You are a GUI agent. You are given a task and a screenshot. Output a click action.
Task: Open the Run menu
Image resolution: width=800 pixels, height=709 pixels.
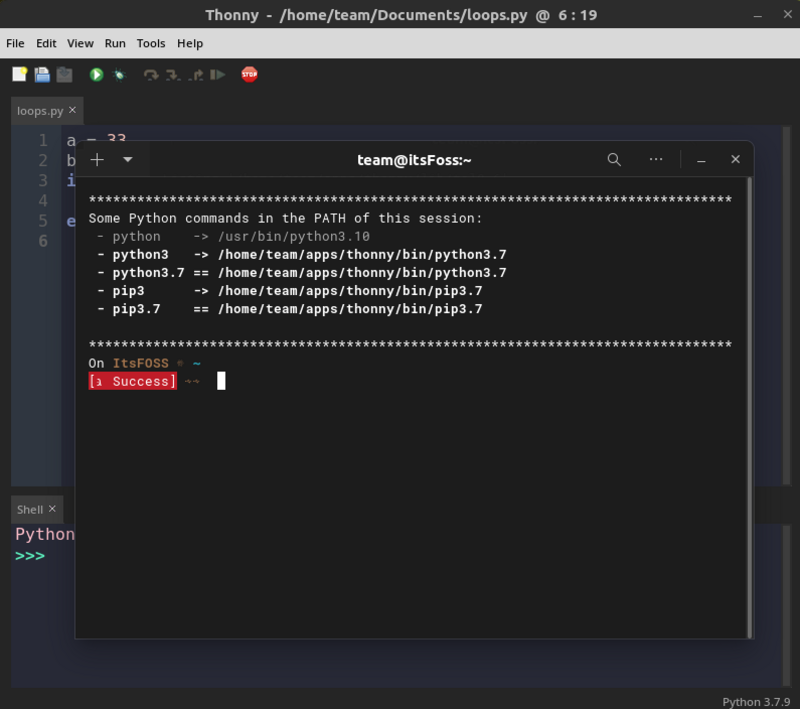point(113,43)
